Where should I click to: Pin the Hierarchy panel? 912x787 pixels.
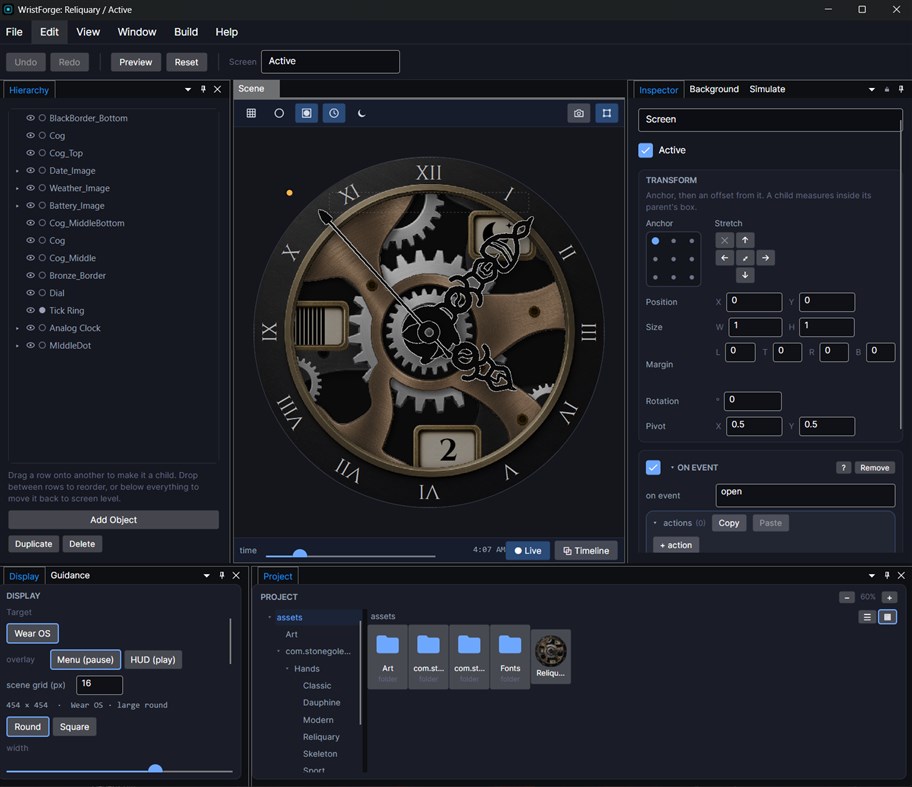pos(203,89)
